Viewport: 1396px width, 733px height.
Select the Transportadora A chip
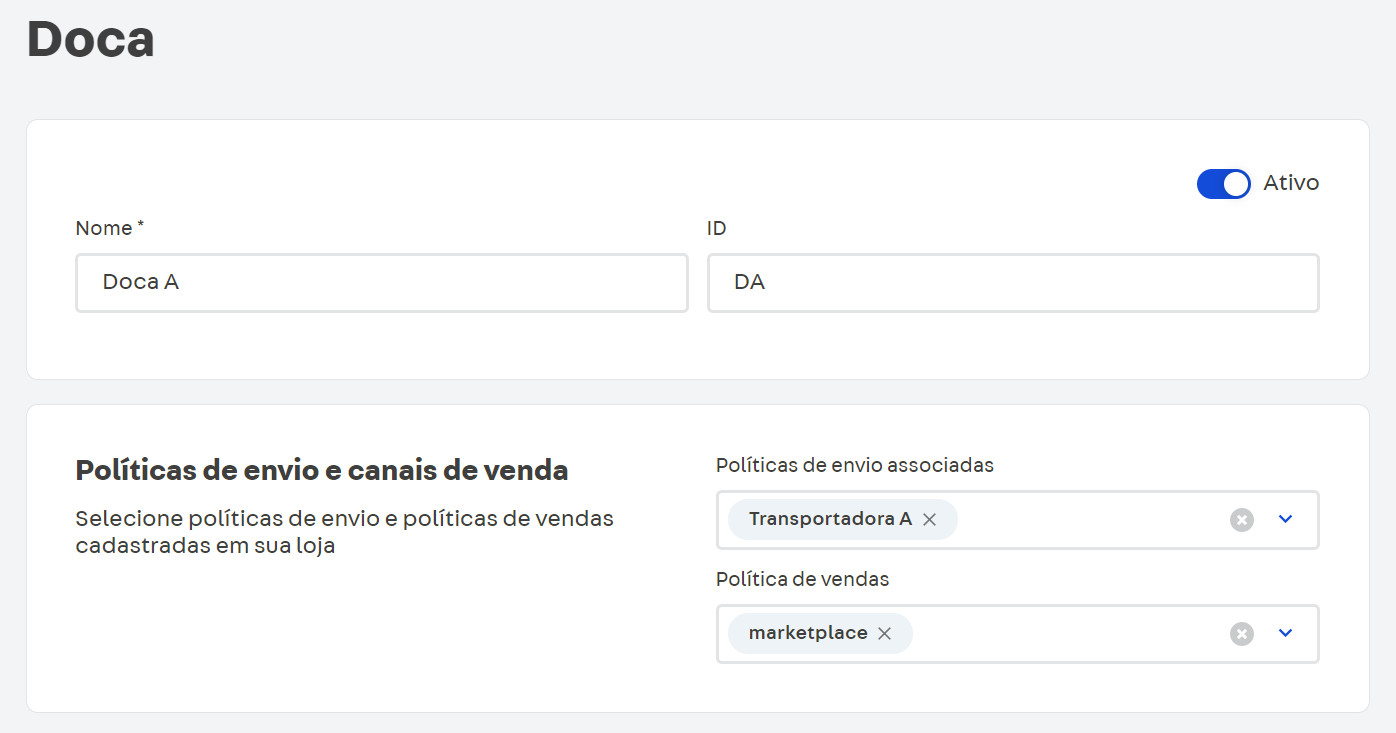[x=830, y=519]
